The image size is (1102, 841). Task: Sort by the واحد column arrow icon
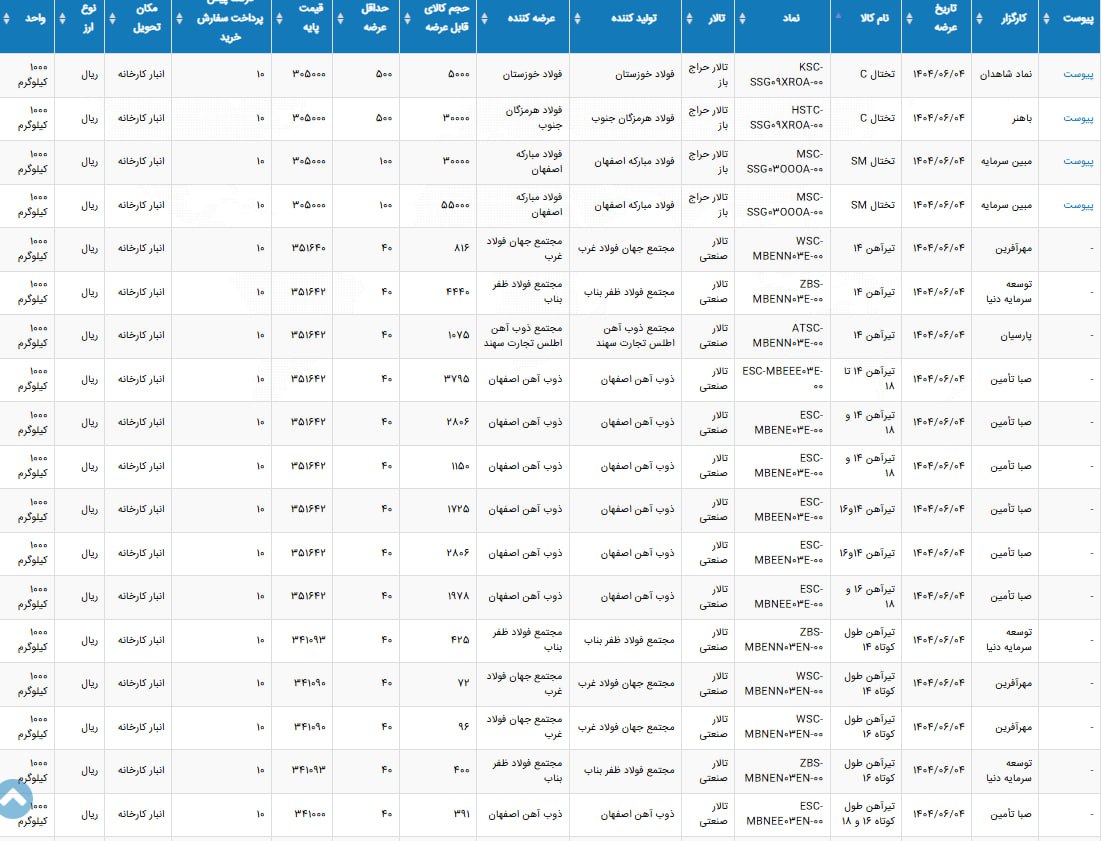[x=6, y=18]
